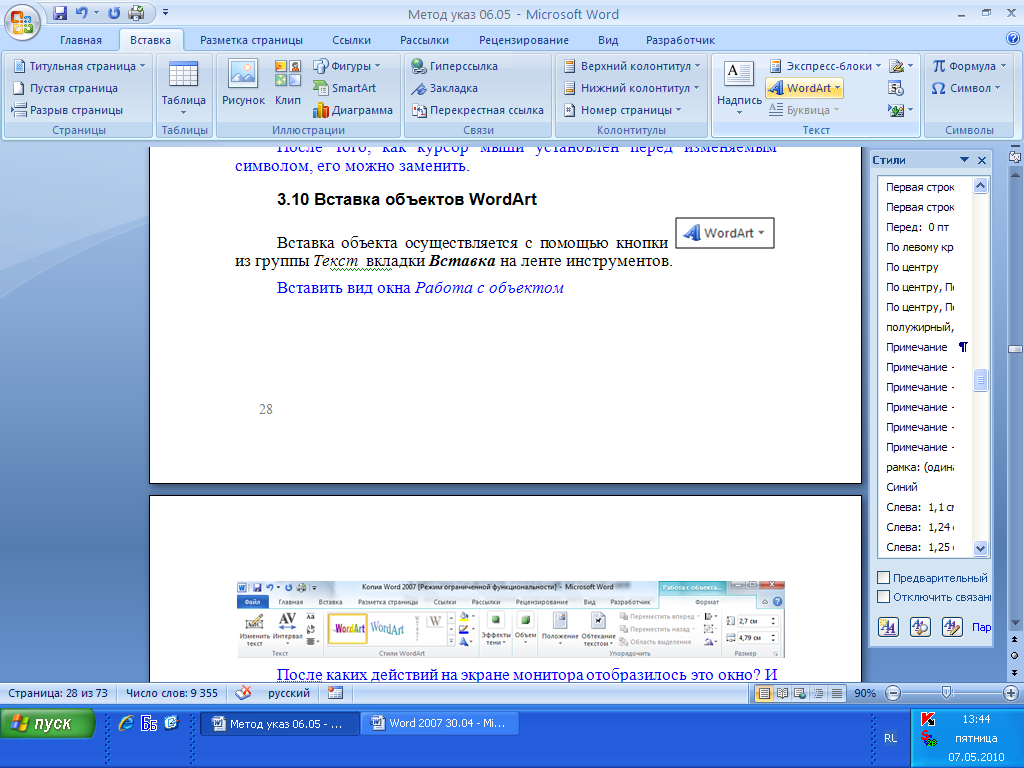Insert a Гиперссылка hyperlink
The height and width of the screenshot is (768, 1024).
pos(455,66)
